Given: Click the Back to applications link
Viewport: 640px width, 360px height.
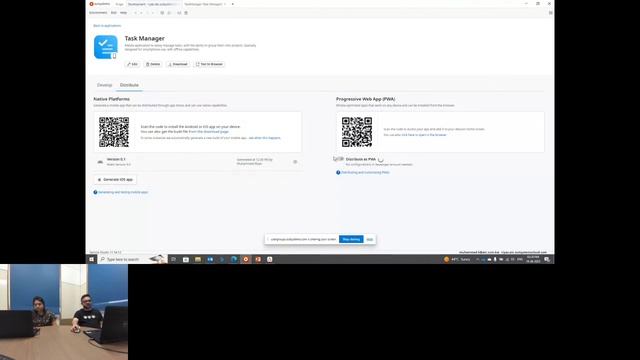Looking at the screenshot, I should coord(107,26).
